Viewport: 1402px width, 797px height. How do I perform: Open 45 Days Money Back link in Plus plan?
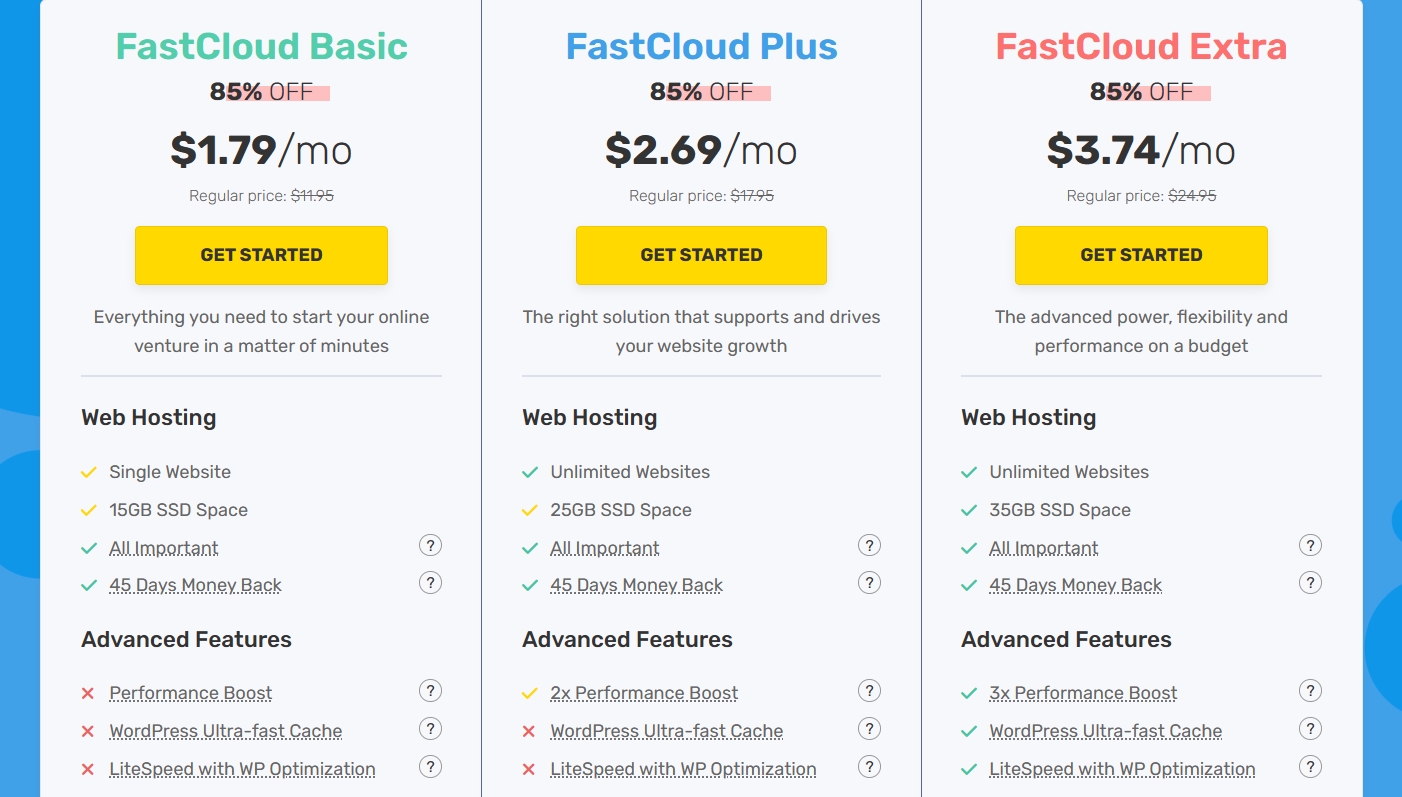point(636,585)
